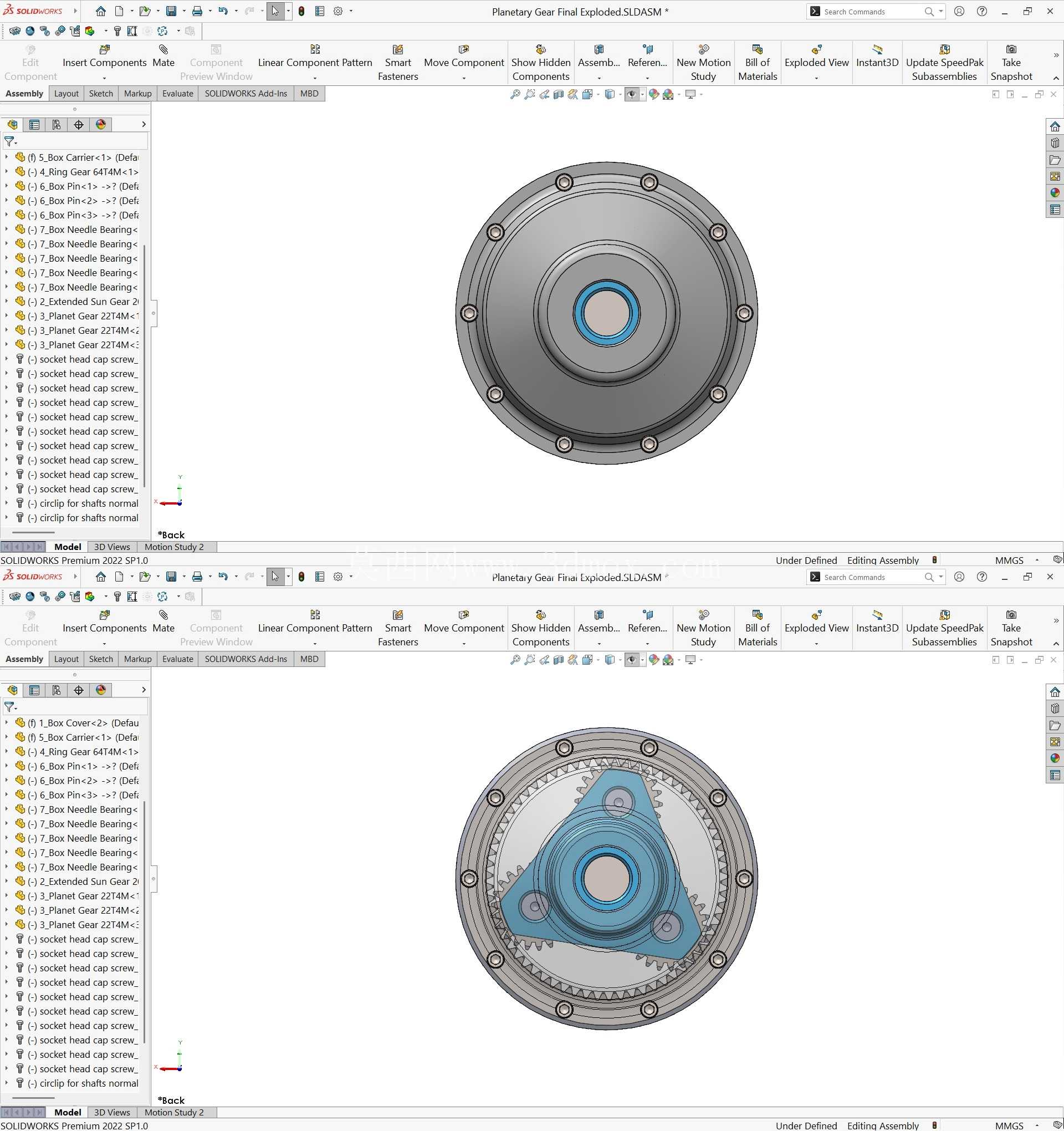Click vertical scrollbar of top window tree
The image size is (1064, 1131).
pos(145,366)
